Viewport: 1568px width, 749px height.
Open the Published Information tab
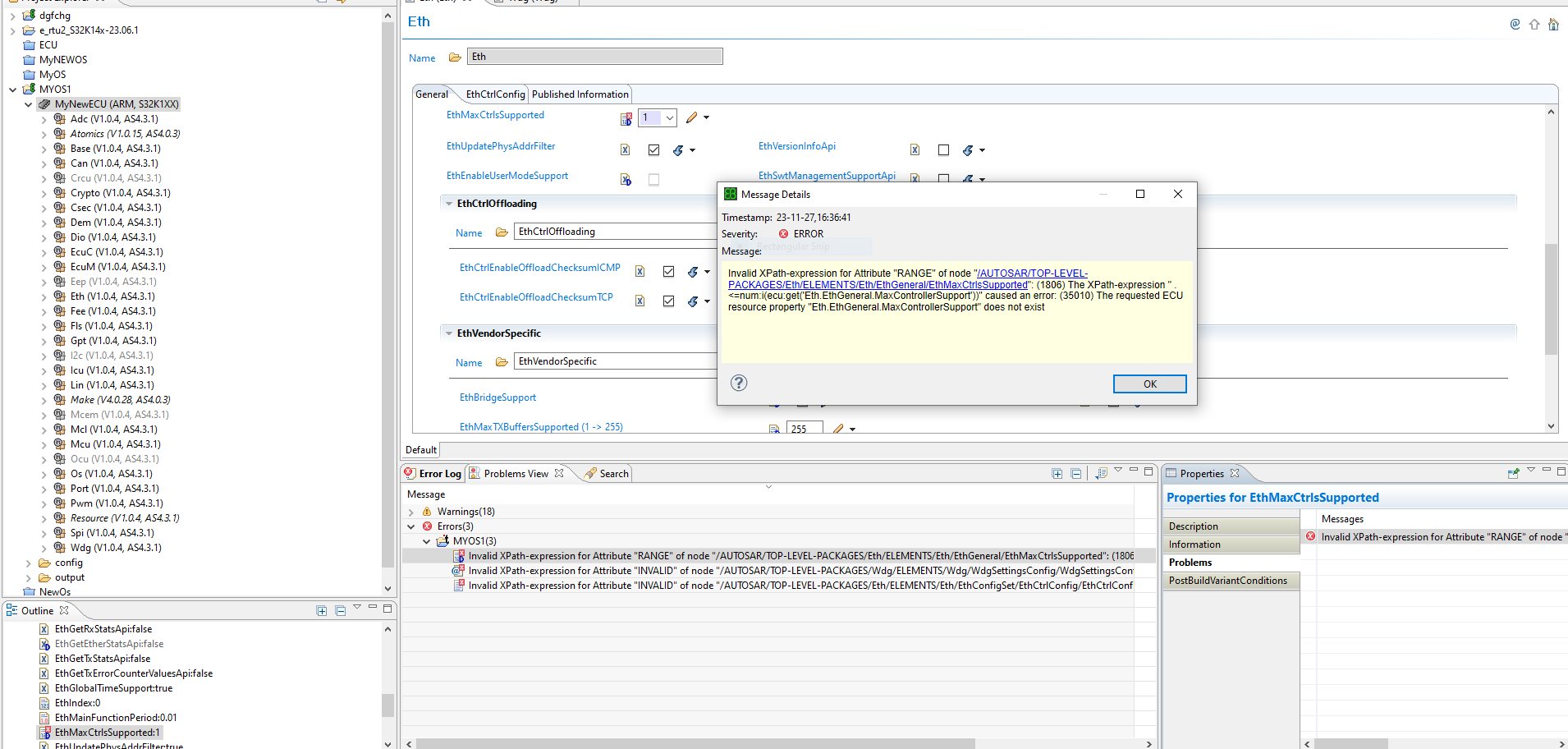tap(580, 94)
